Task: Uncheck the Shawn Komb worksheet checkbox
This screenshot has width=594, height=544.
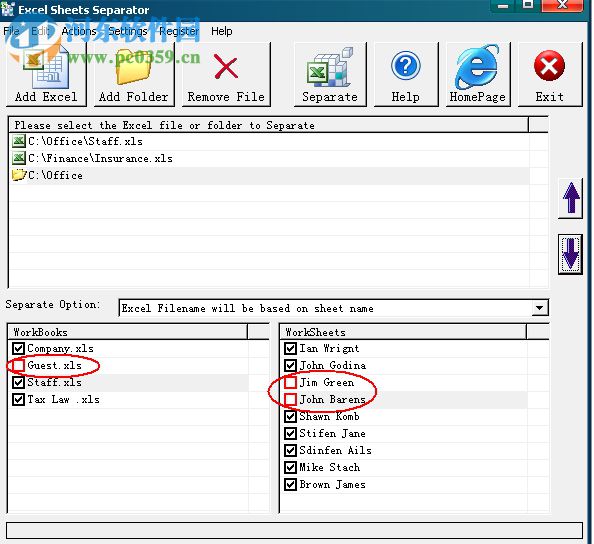Action: tap(290, 416)
